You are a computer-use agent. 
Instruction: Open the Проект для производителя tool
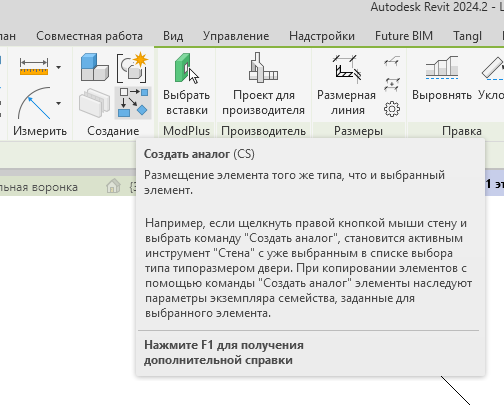pos(263,68)
